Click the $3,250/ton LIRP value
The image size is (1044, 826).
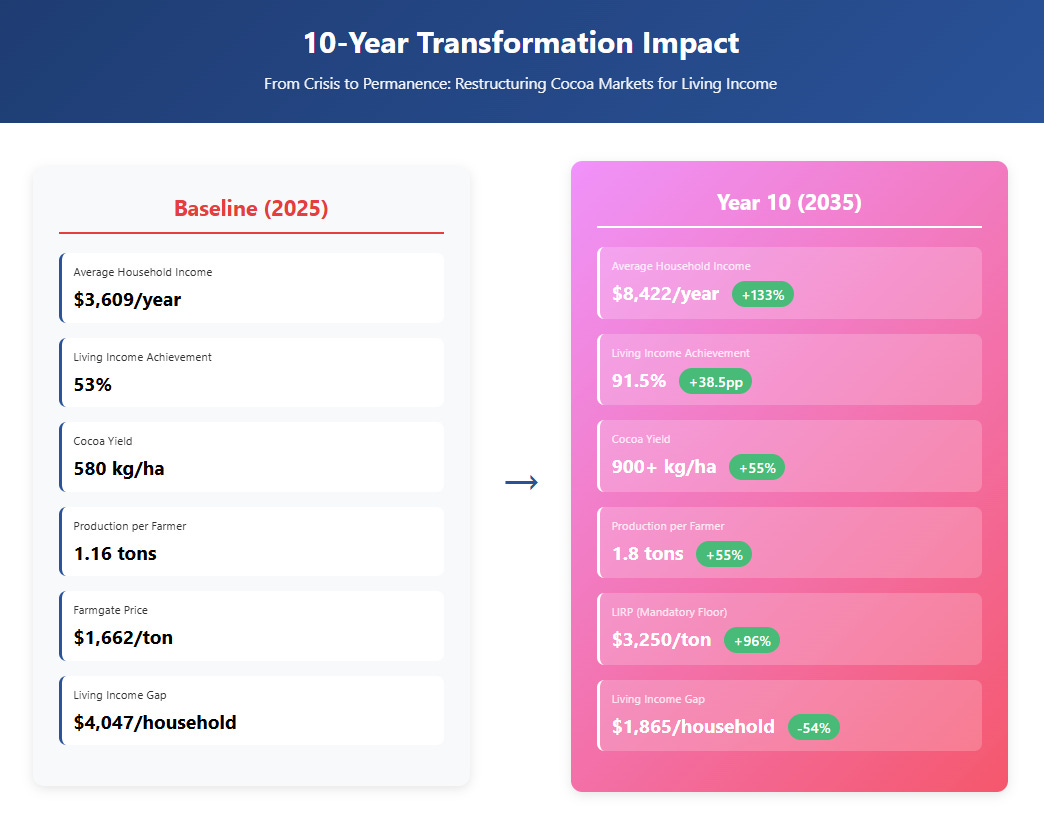[x=661, y=640]
